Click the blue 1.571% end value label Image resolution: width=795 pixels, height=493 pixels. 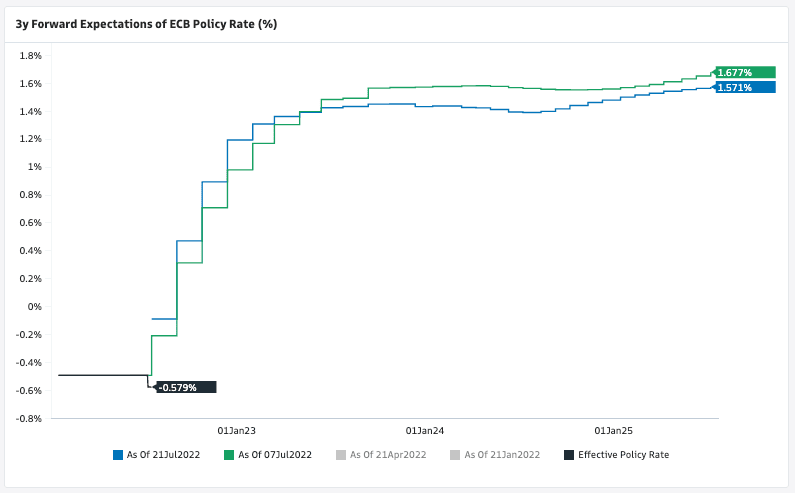tap(745, 87)
